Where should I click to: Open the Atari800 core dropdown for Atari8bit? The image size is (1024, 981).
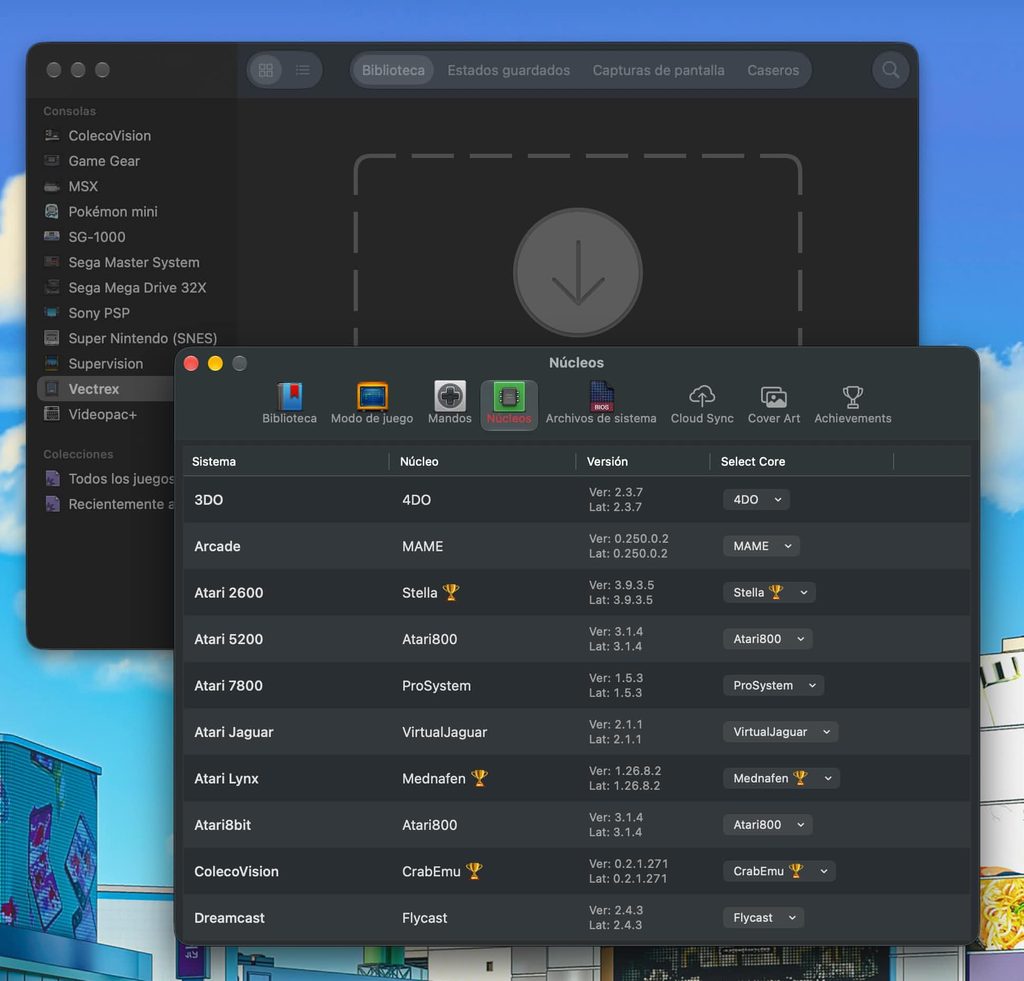(x=767, y=824)
